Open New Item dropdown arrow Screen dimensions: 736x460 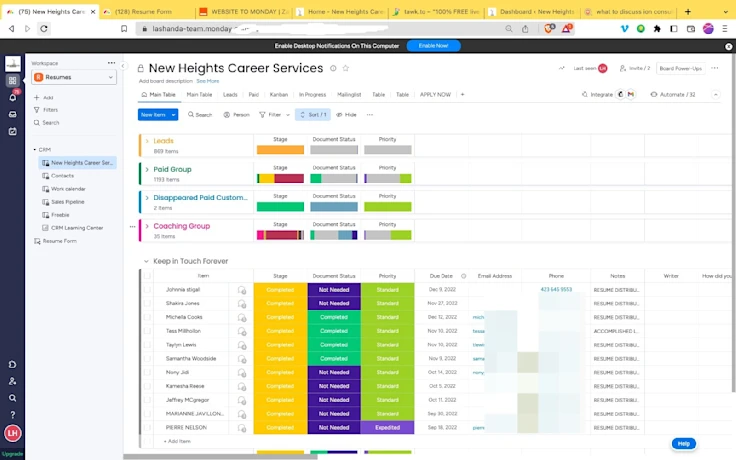point(174,115)
